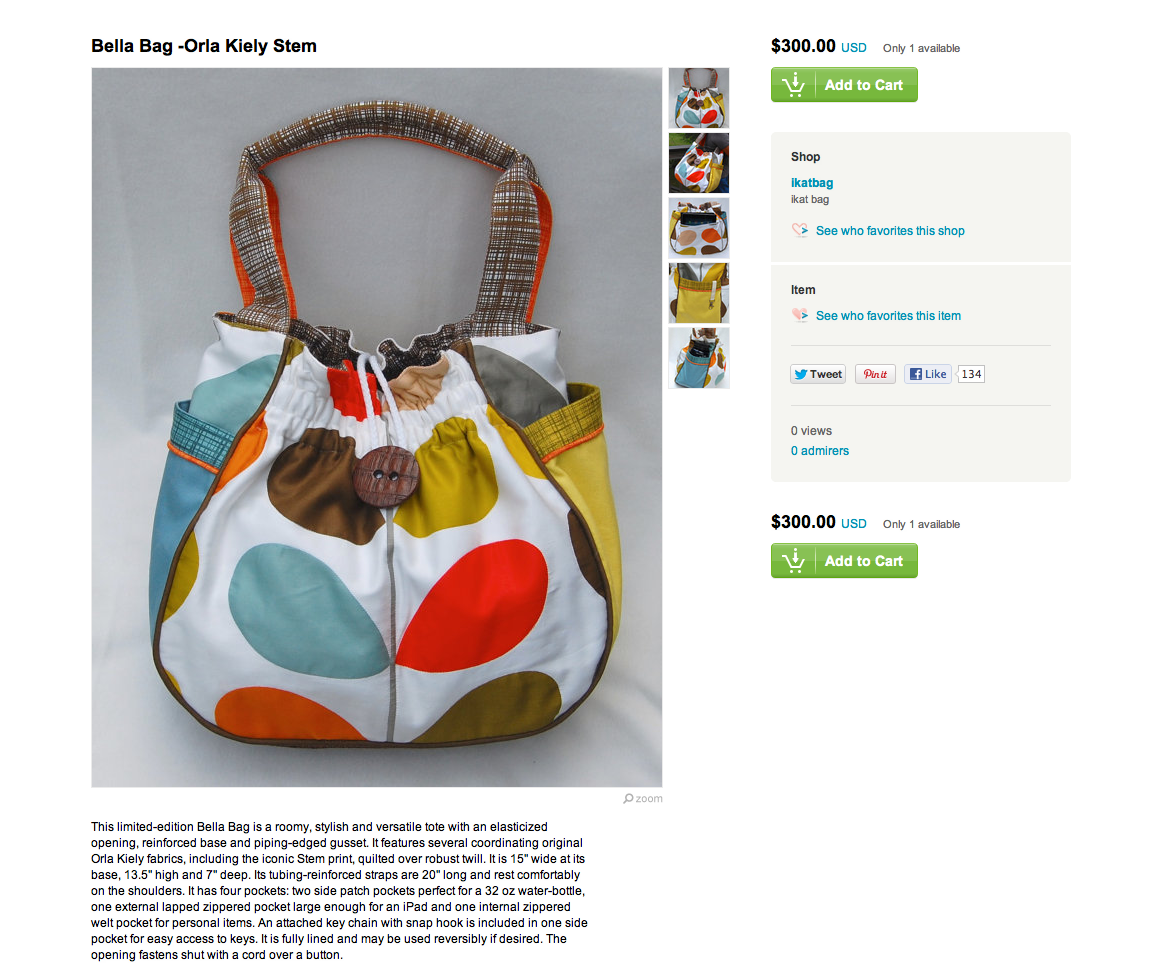Click the USD currency link near top price
The width and height of the screenshot is (1161, 974).
[x=854, y=48]
